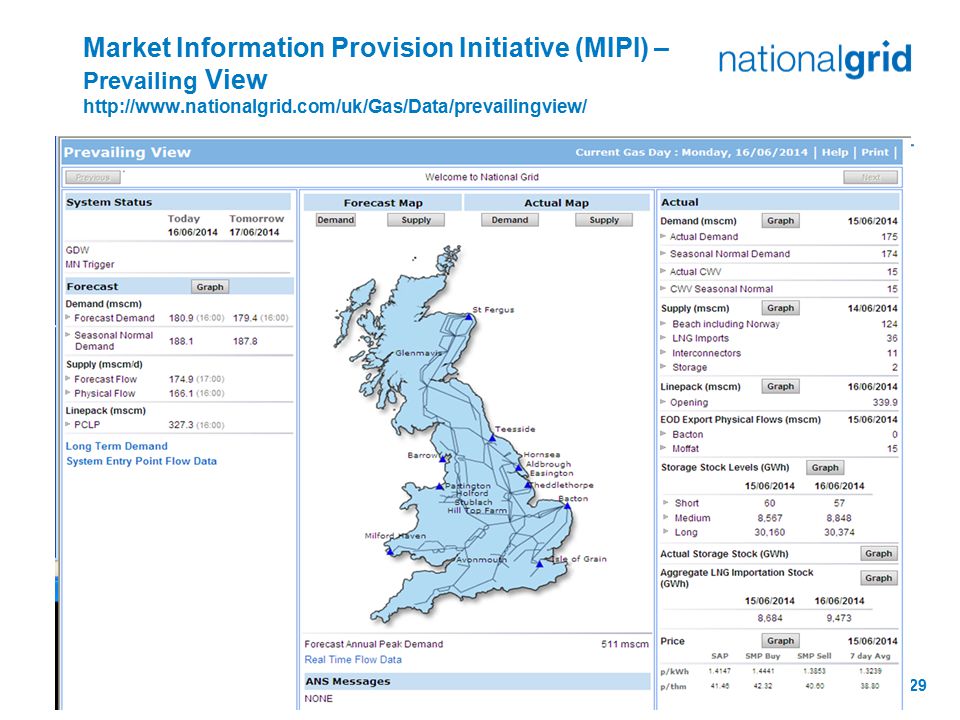This screenshot has width=960, height=720.
Task: Expand the Short storage stock row arrow
Action: pyautogui.click(x=666, y=502)
